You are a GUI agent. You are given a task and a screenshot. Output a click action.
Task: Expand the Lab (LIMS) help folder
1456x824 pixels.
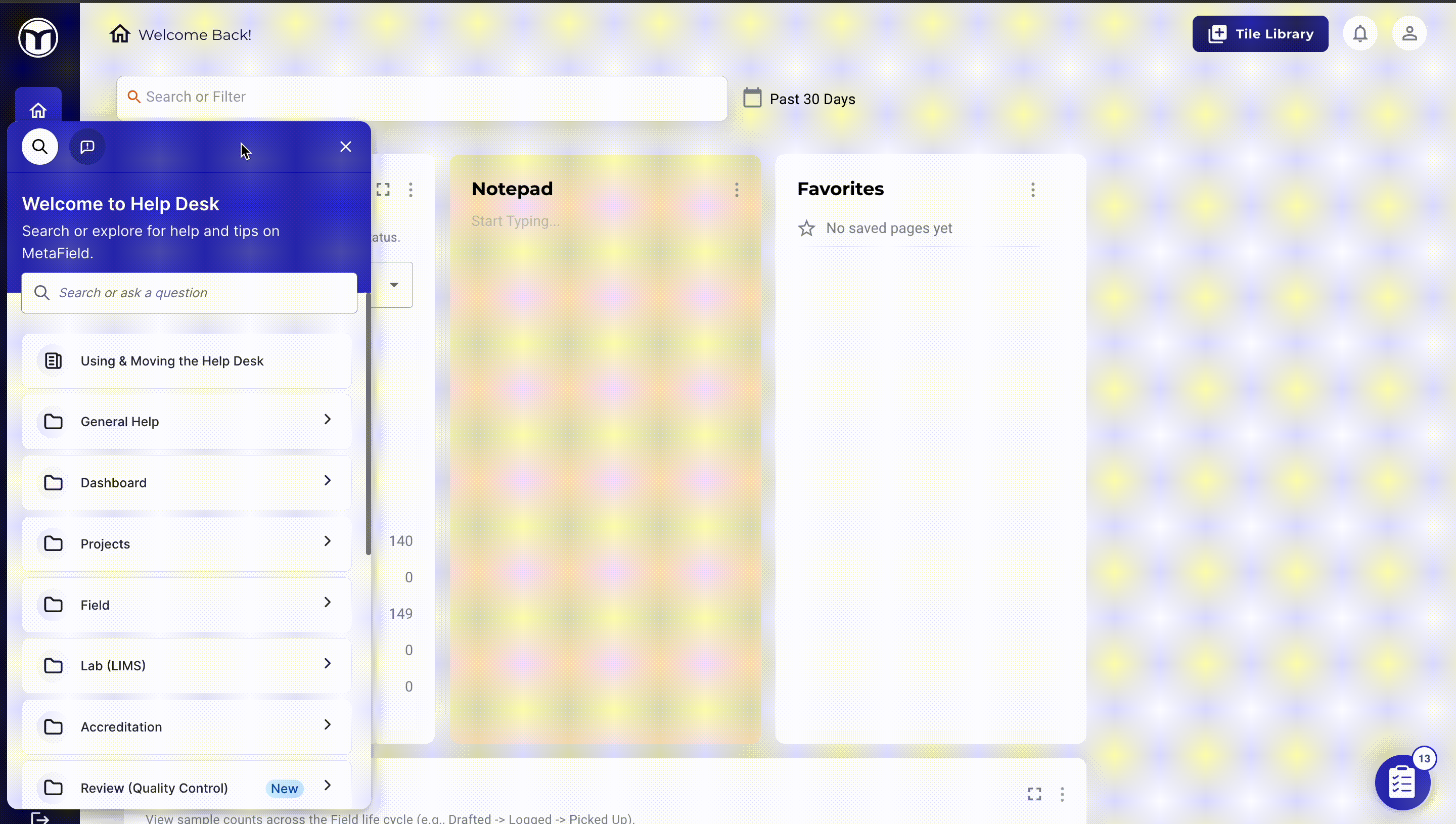[x=187, y=666]
